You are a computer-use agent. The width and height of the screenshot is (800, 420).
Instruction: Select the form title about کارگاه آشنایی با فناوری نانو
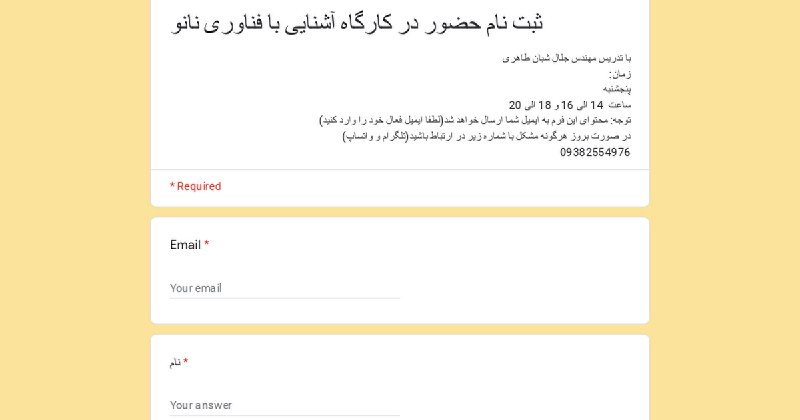tap(357, 22)
